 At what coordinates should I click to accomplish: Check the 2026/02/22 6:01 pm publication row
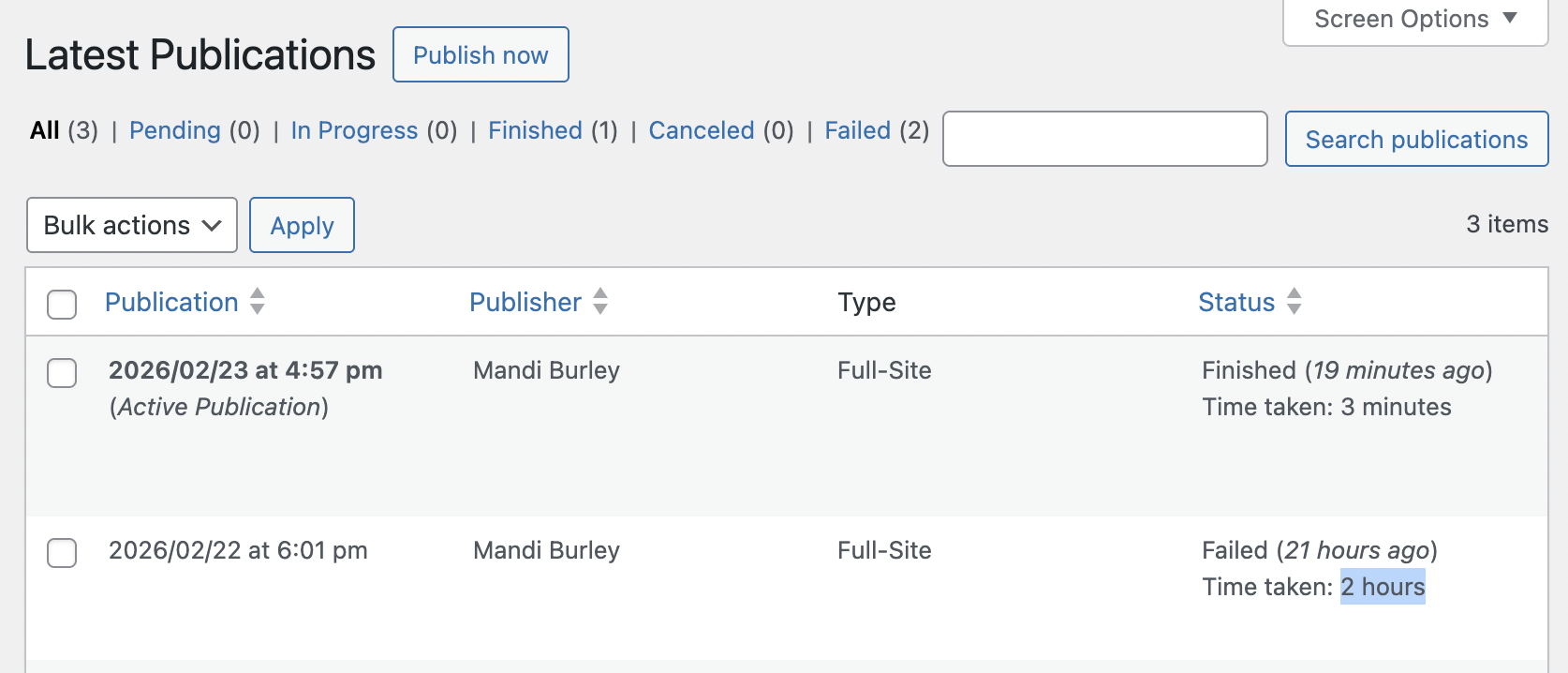[x=62, y=553]
